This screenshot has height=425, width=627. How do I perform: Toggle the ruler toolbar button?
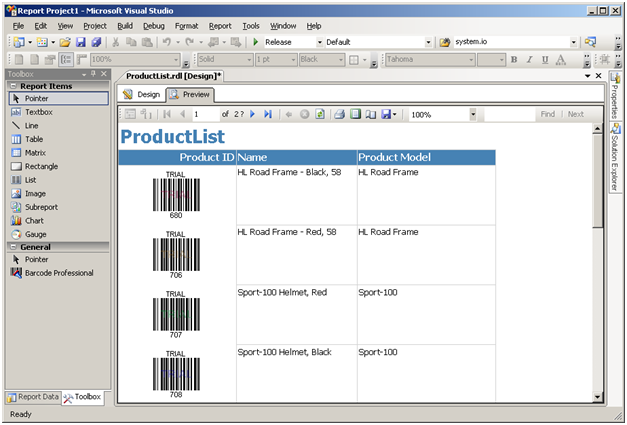(x=82, y=60)
